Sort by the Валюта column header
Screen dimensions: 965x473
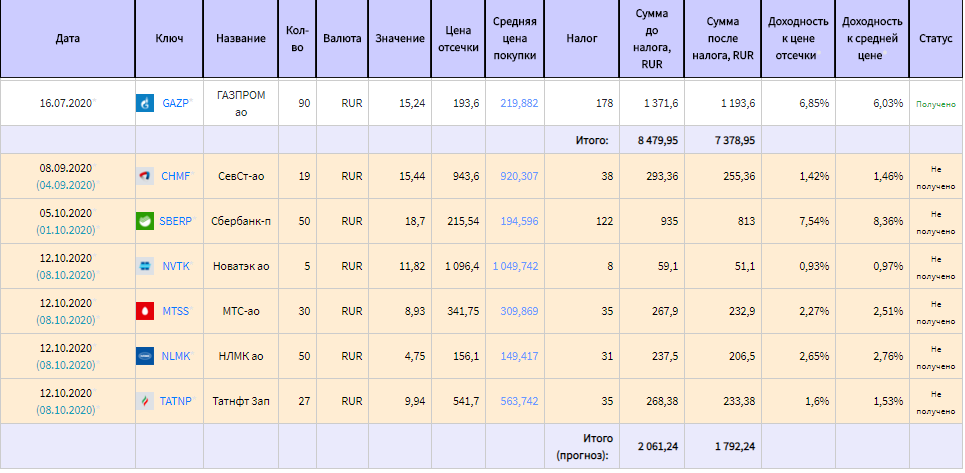pyautogui.click(x=342, y=38)
